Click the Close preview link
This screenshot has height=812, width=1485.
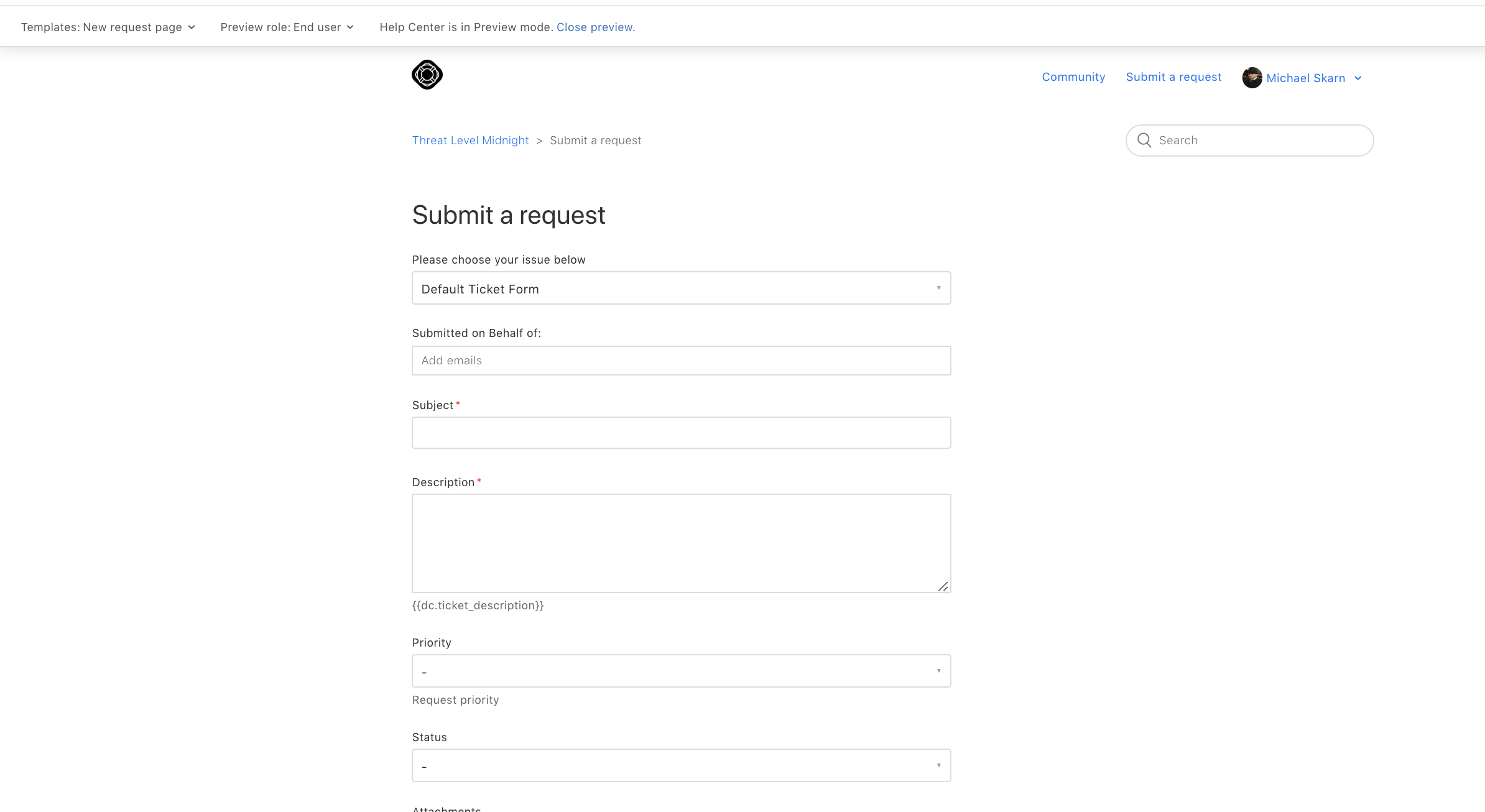coord(595,27)
